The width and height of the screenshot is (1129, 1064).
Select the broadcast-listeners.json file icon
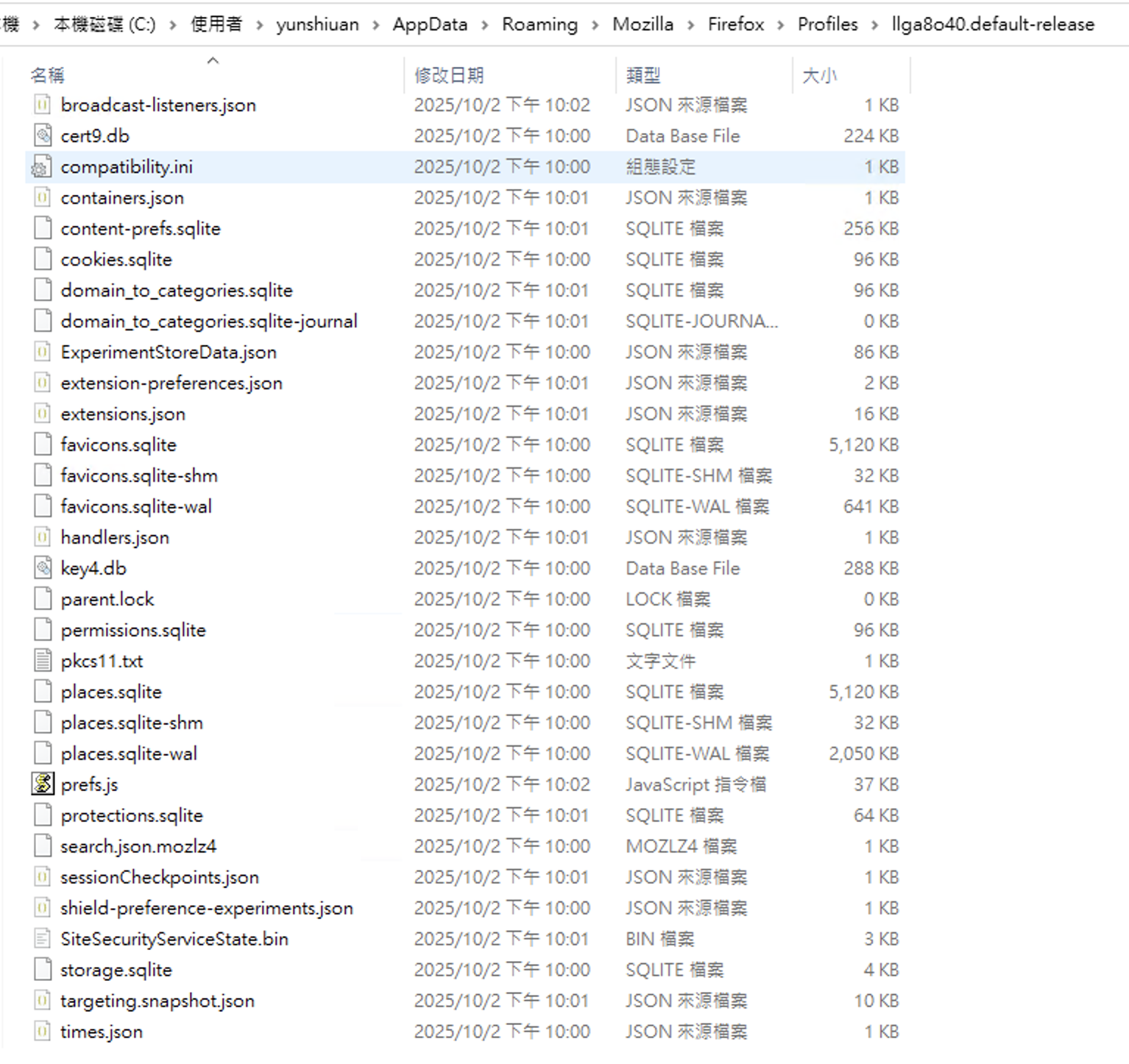tap(43, 105)
